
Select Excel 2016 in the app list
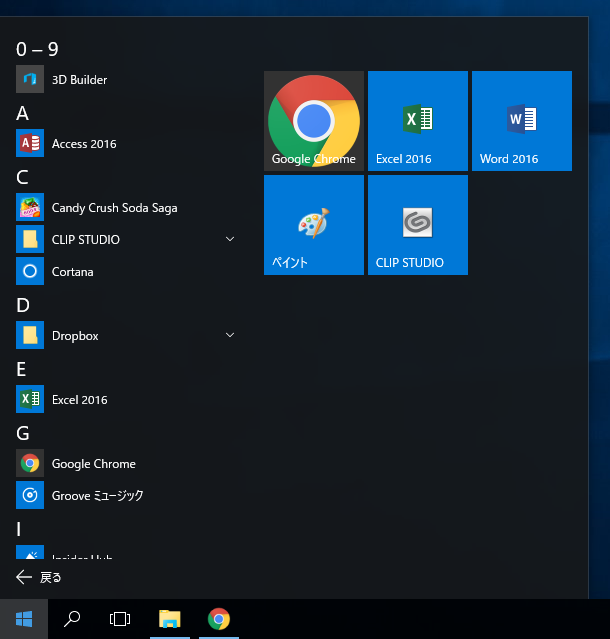(79, 400)
